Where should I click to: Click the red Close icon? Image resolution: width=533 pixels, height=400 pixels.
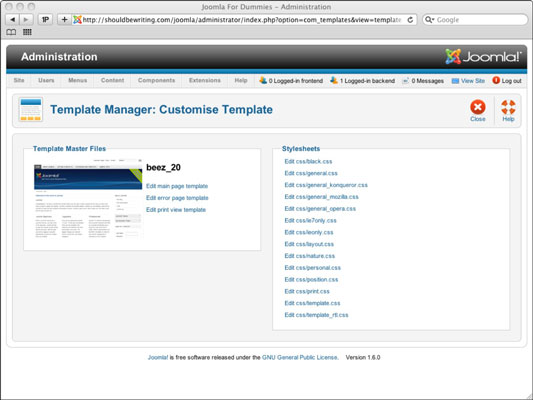(478, 107)
